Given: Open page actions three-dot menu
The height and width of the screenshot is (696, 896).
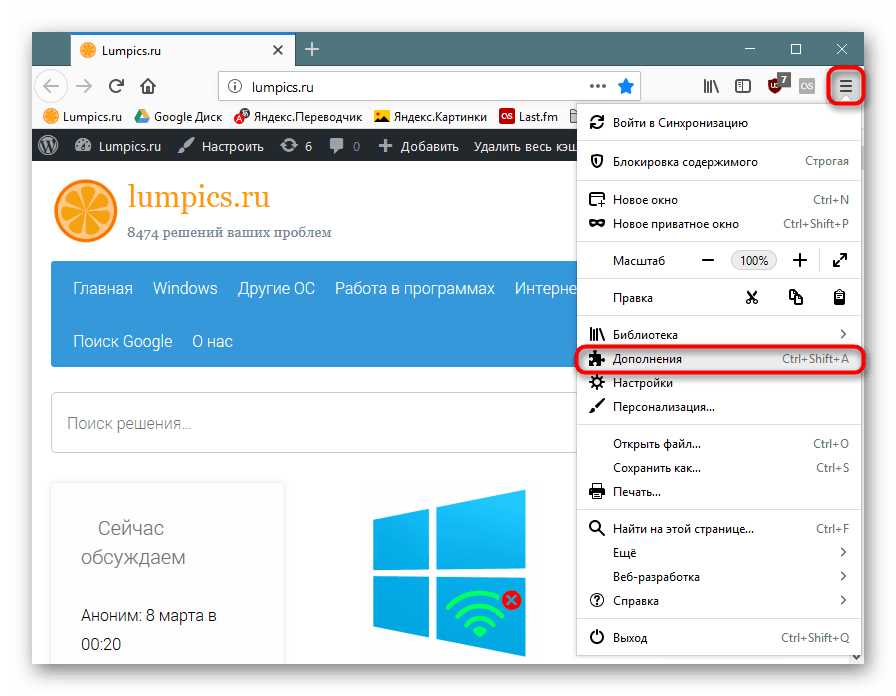Looking at the screenshot, I should [598, 86].
